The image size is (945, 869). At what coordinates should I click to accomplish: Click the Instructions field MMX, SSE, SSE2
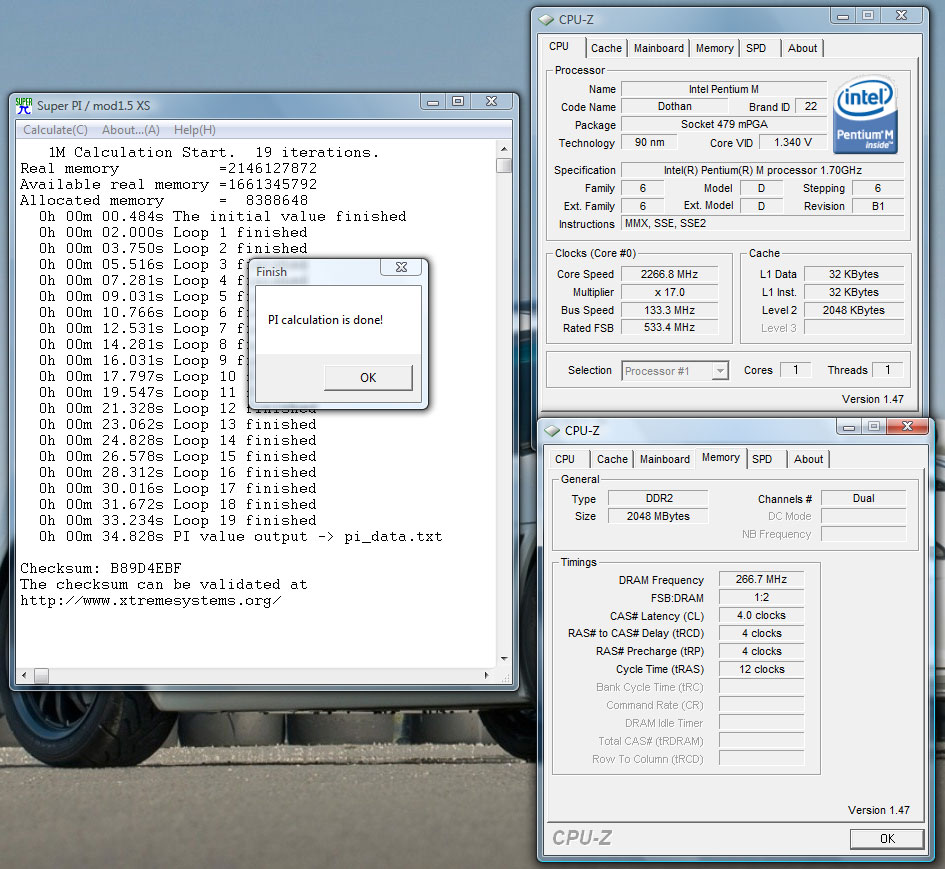tap(762, 224)
